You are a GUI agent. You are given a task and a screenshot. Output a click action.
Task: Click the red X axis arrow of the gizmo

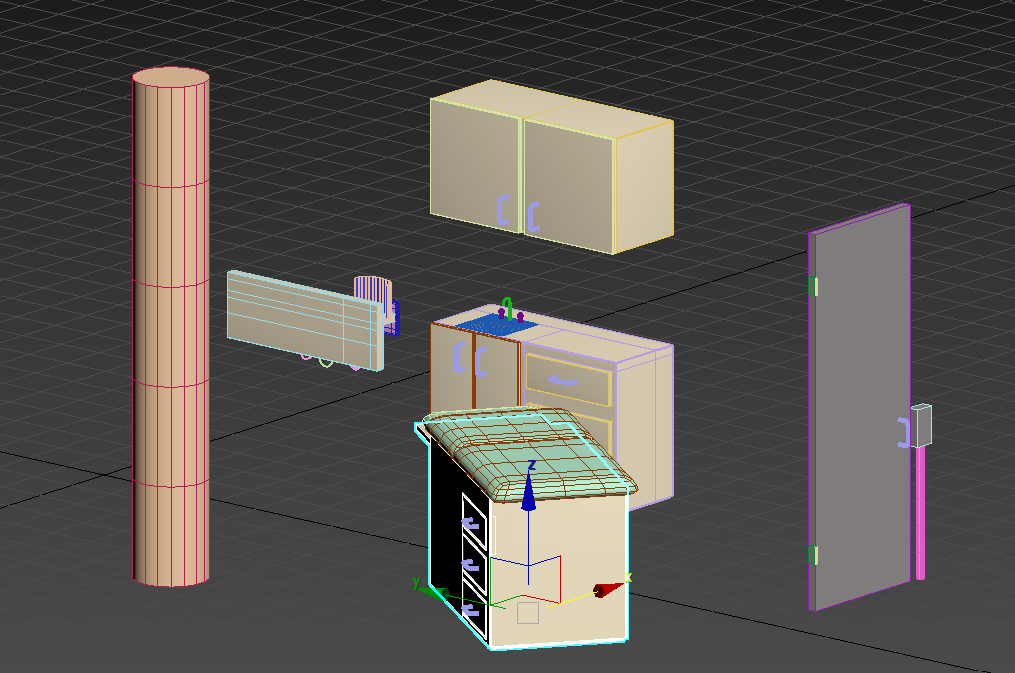click(608, 590)
